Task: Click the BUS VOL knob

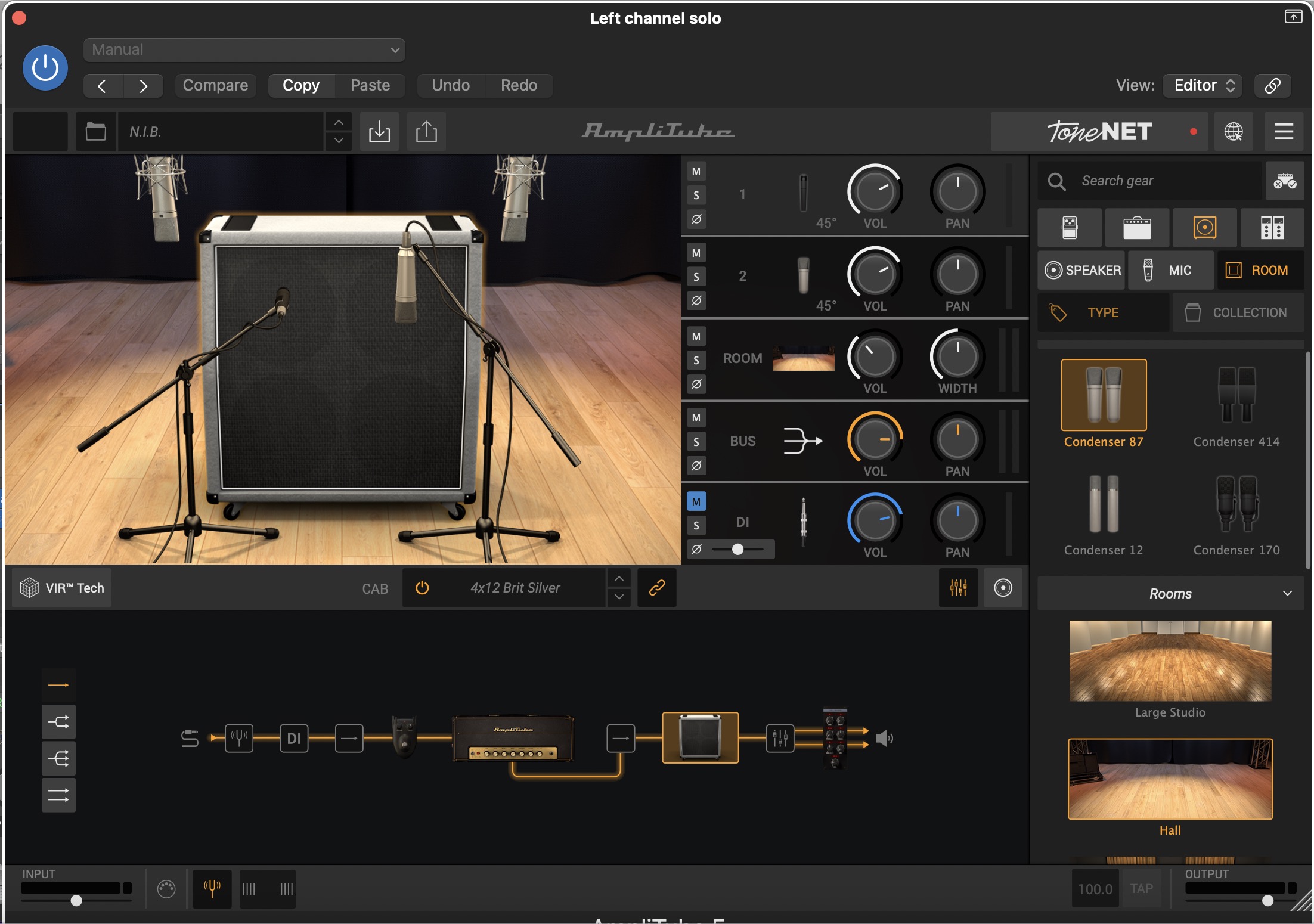Action: click(x=875, y=439)
